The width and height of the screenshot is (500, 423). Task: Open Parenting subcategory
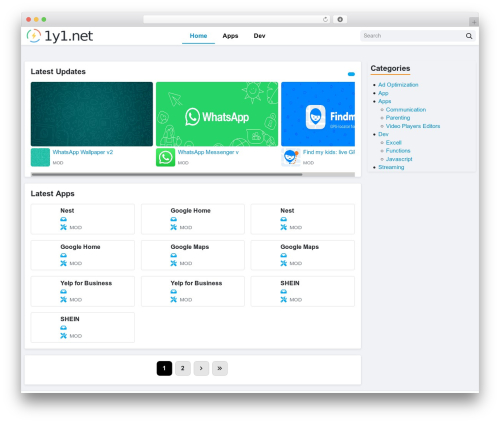(x=398, y=118)
